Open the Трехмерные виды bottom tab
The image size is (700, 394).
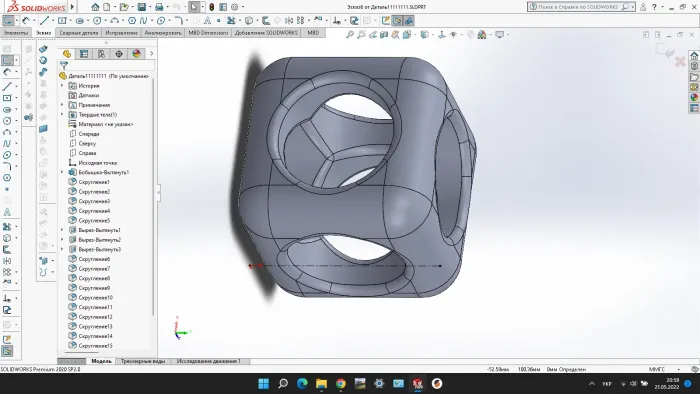[142, 361]
